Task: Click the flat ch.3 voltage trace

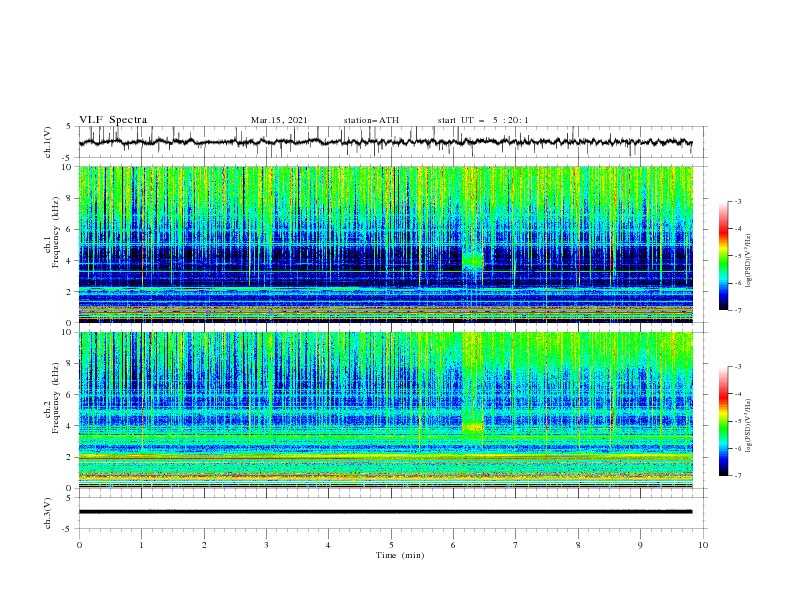Action: tap(385, 512)
